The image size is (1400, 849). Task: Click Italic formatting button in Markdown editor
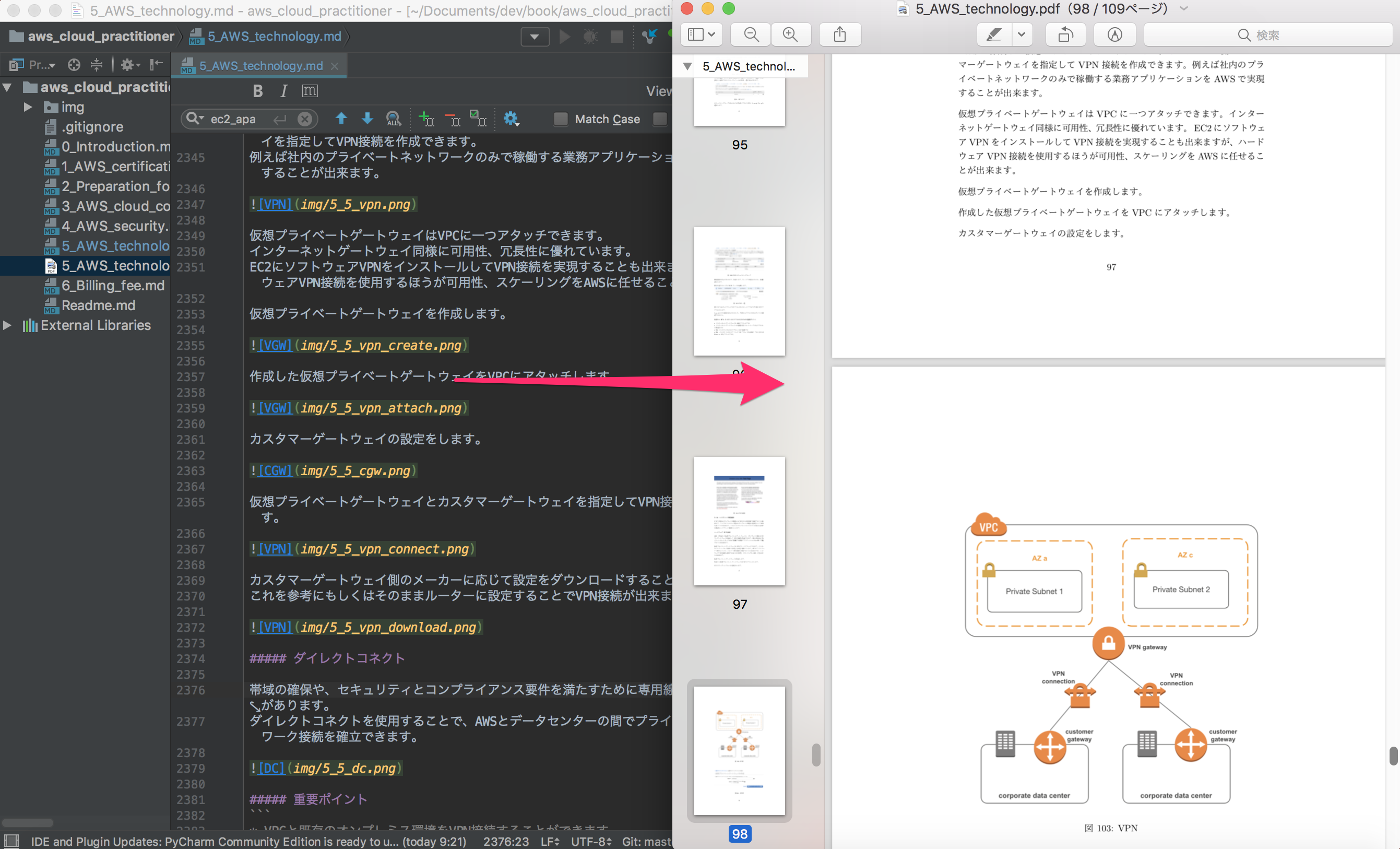click(x=283, y=91)
